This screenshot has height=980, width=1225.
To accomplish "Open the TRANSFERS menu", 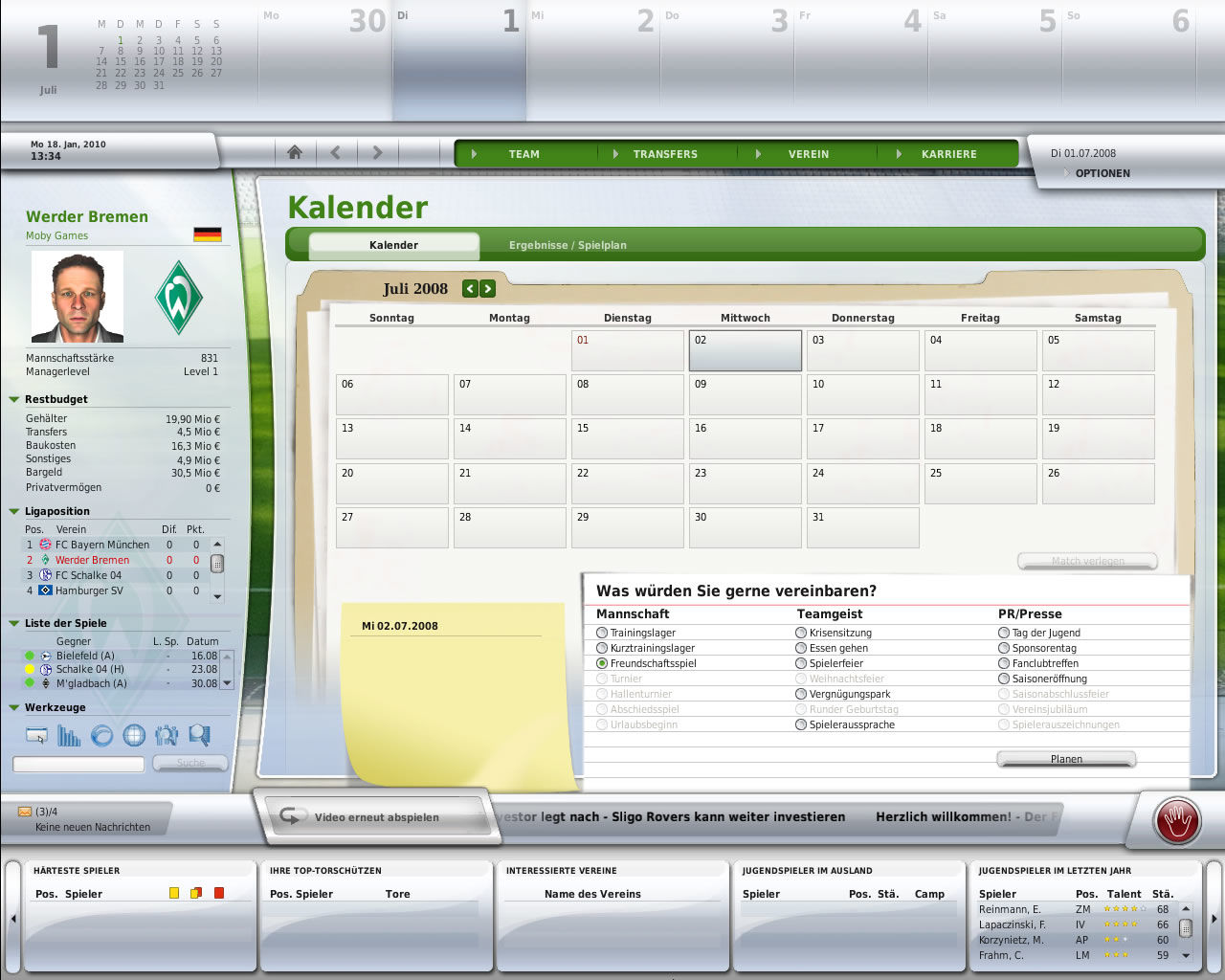I will [665, 153].
